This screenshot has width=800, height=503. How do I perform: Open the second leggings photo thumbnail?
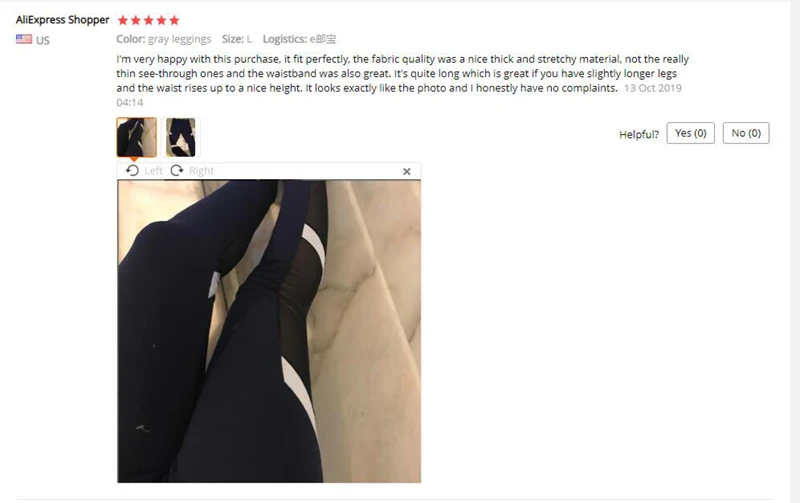[x=181, y=137]
